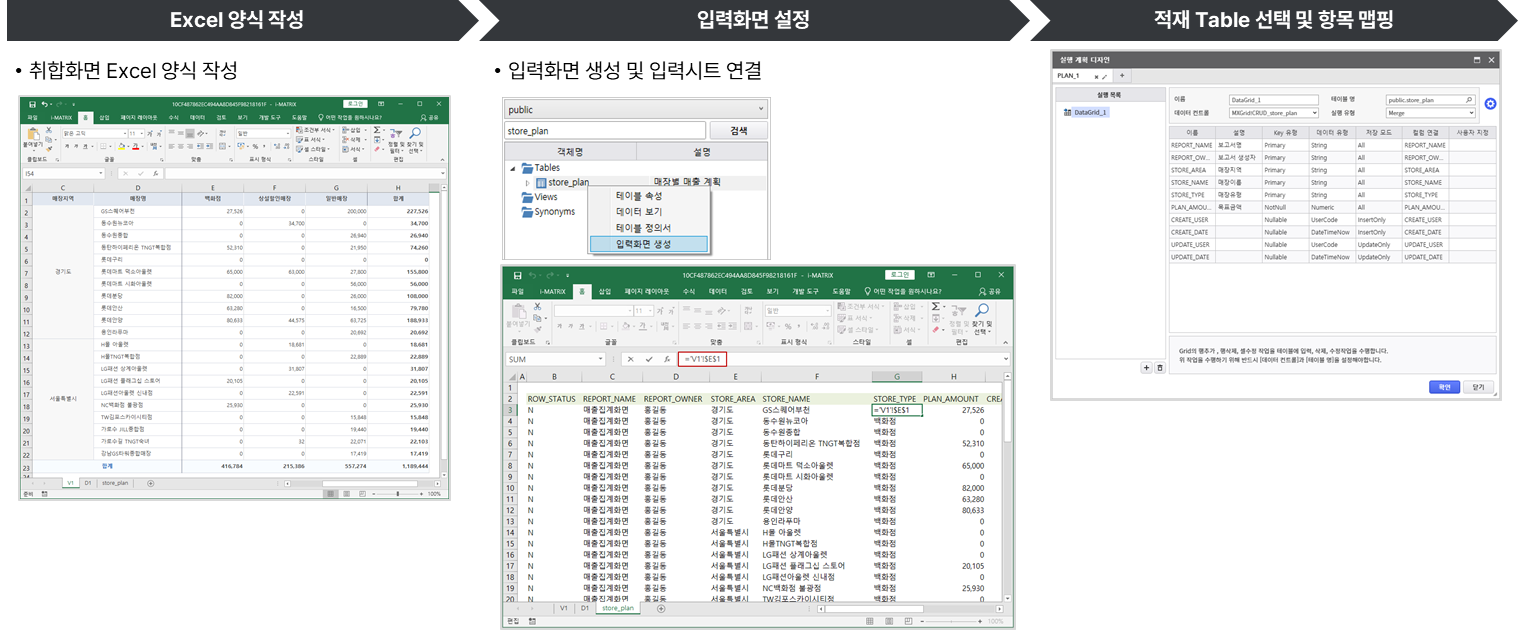1518x630 pixels.
Task: Select cell G3 with formula in right Excel
Action: (896, 410)
